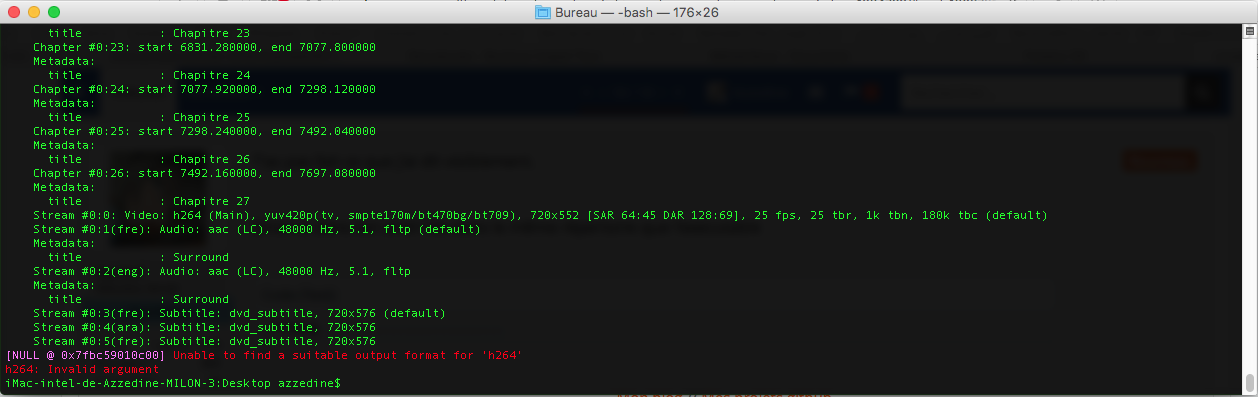Maximize the terminal with the green button
The height and width of the screenshot is (397, 1258).
pos(54,12)
